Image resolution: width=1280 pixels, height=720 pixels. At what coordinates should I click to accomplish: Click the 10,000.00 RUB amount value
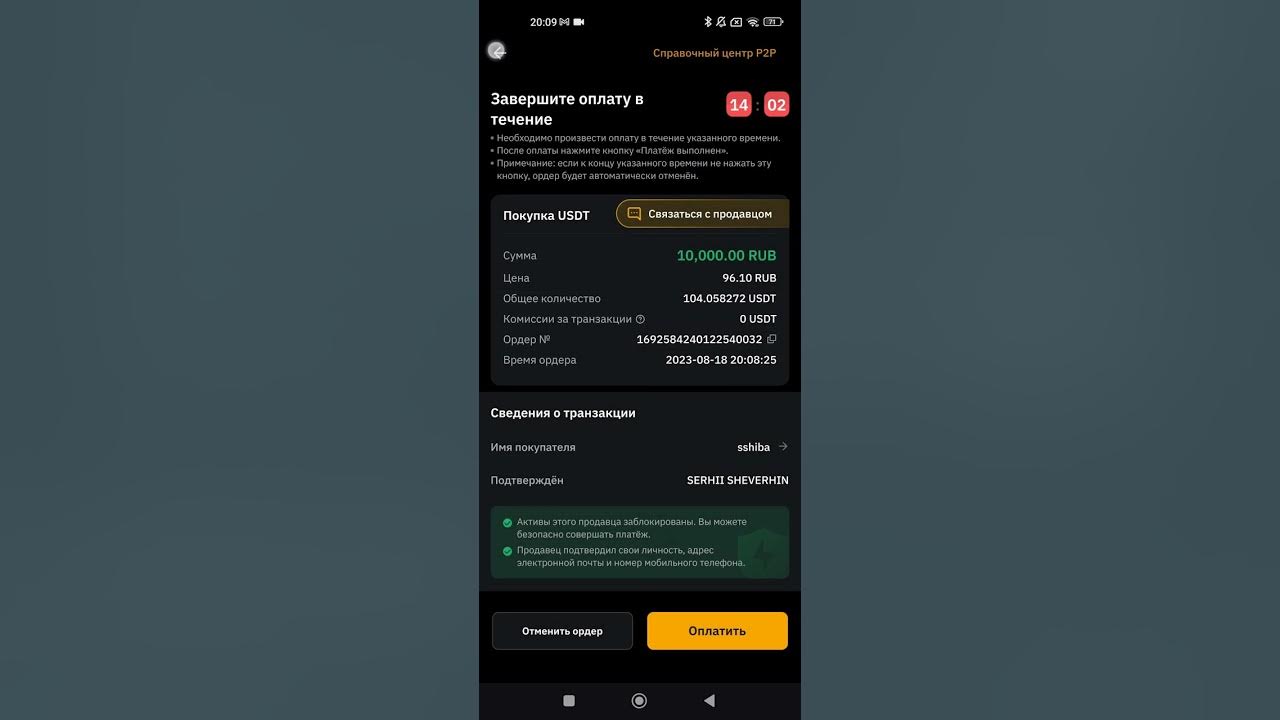coord(726,256)
